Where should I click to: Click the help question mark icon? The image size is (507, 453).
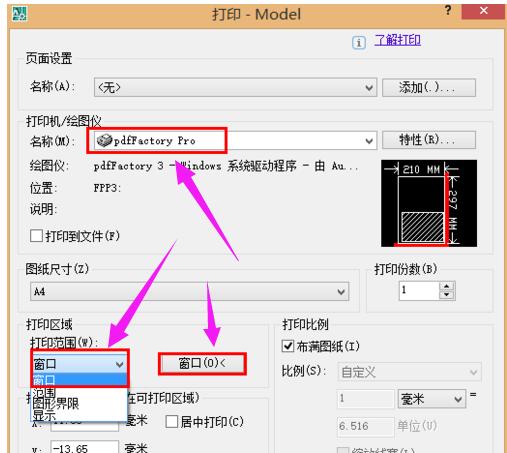tap(448, 10)
